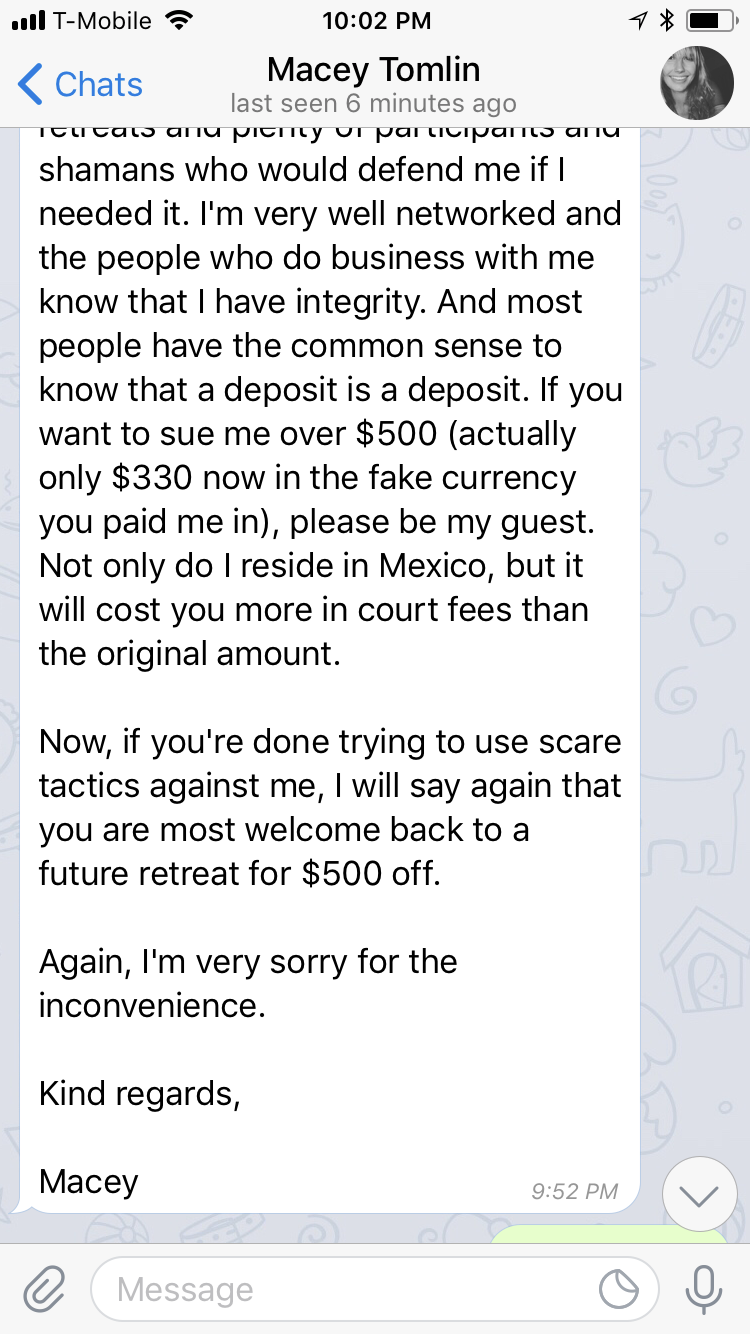Tap the 10:02 PM status bar clock

(377, 20)
